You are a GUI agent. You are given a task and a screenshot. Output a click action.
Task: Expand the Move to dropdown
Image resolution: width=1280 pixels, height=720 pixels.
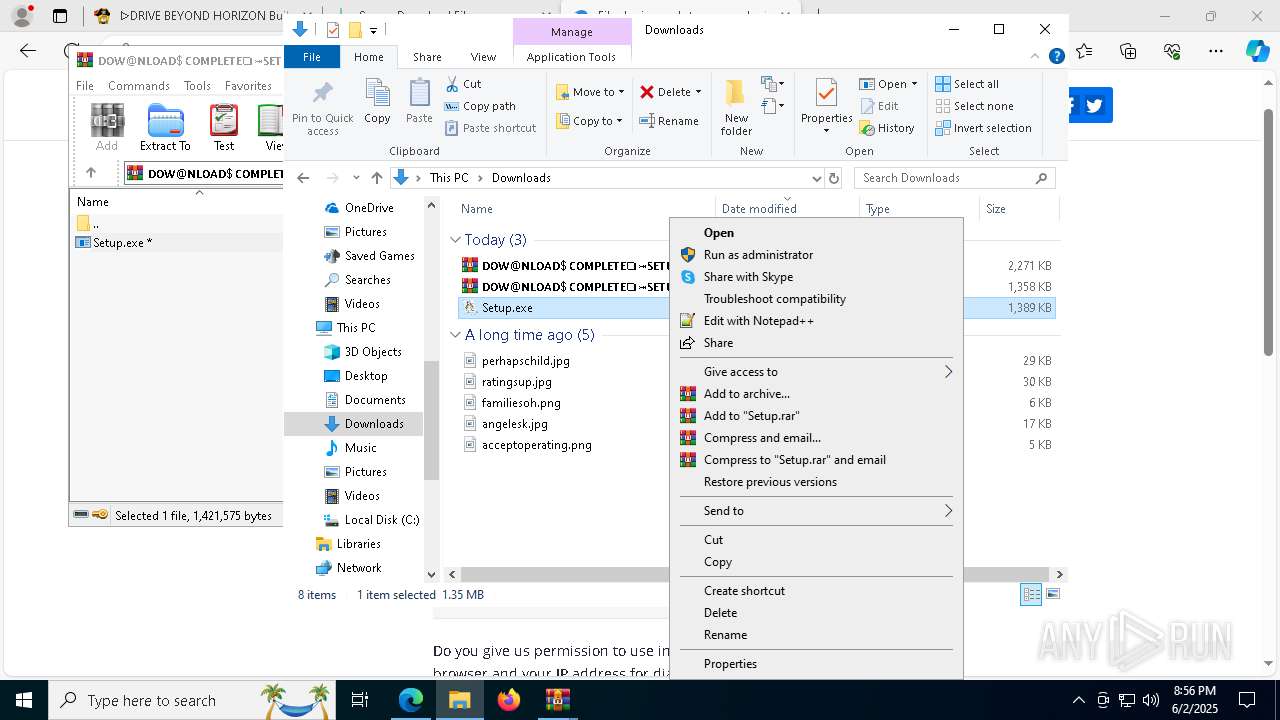point(621,92)
